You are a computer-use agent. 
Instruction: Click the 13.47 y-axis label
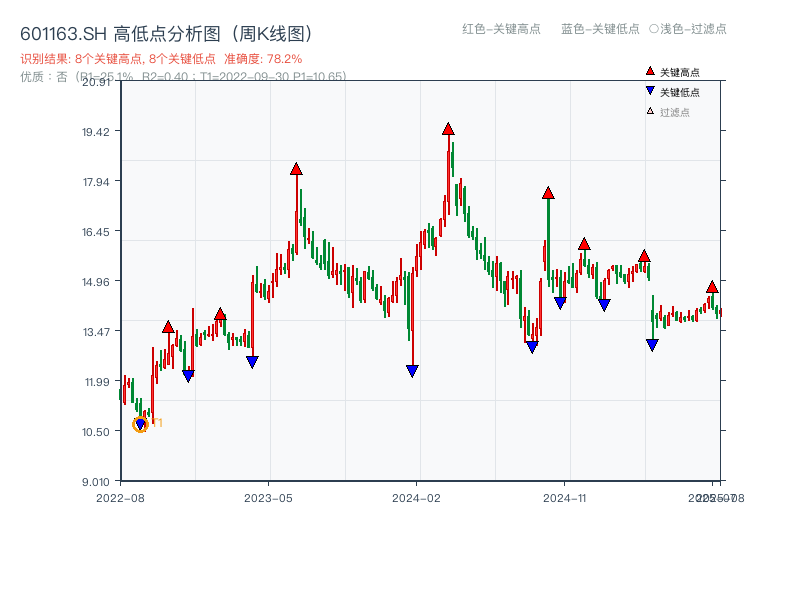pyautogui.click(x=96, y=332)
